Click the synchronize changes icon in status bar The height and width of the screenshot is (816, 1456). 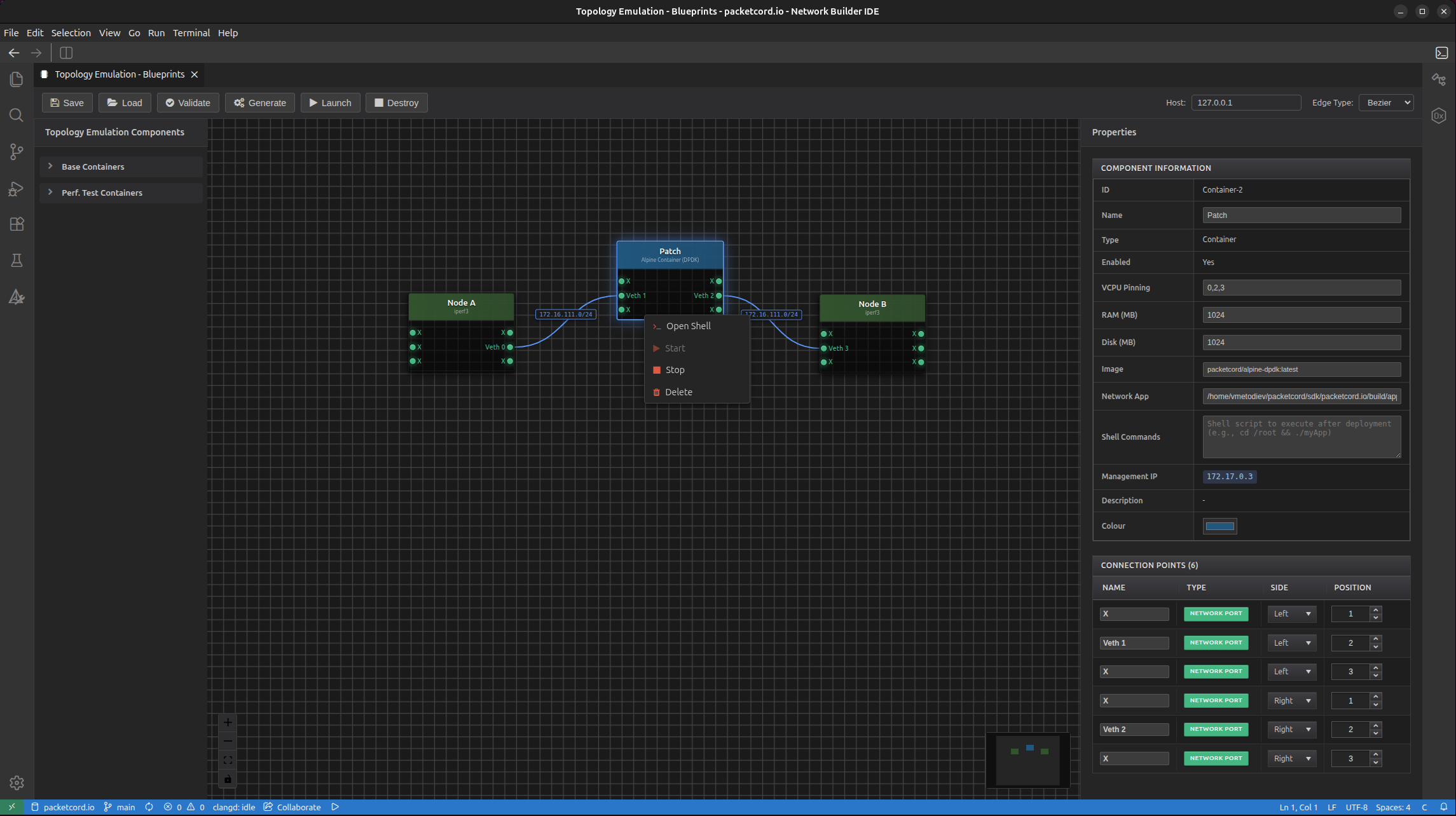pos(149,807)
